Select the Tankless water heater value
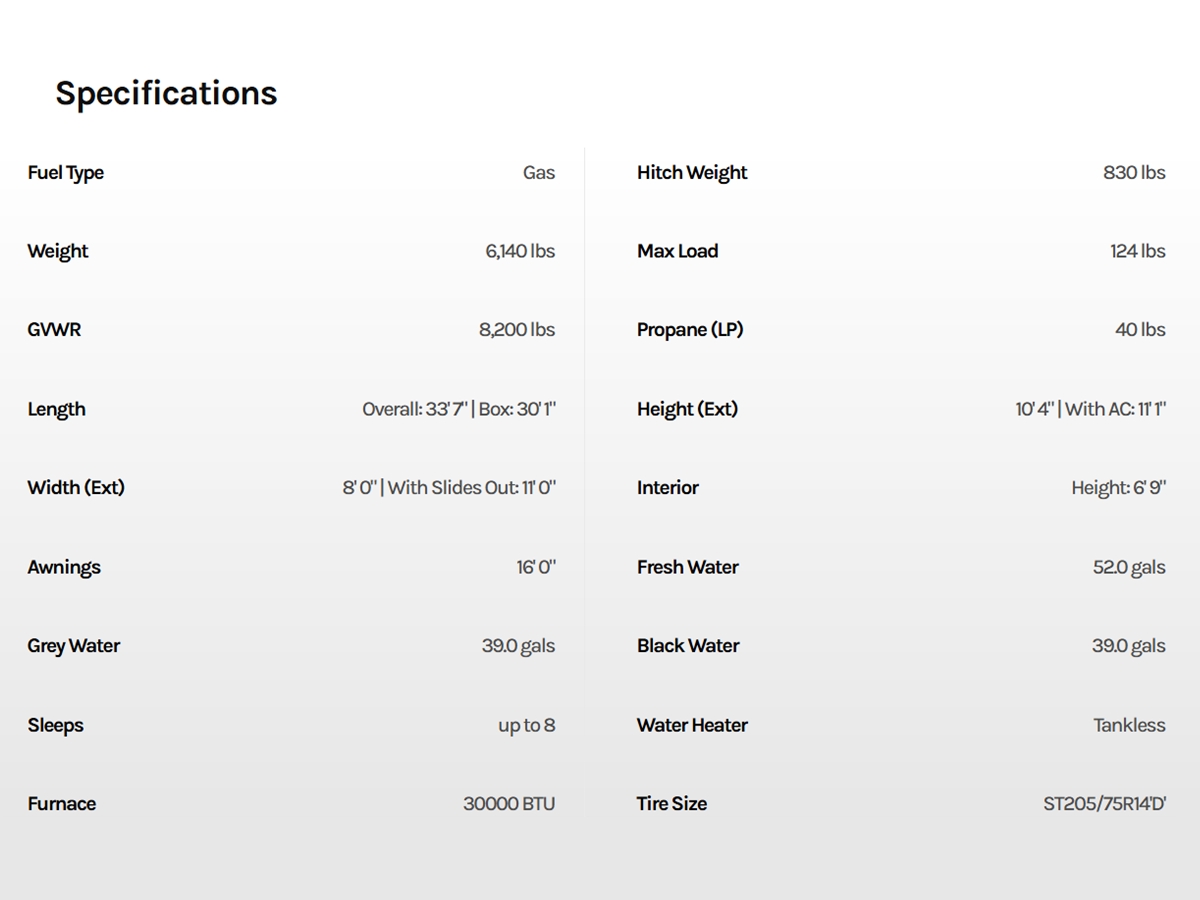Screen dimensions: 1200x900 [x=1129, y=725]
